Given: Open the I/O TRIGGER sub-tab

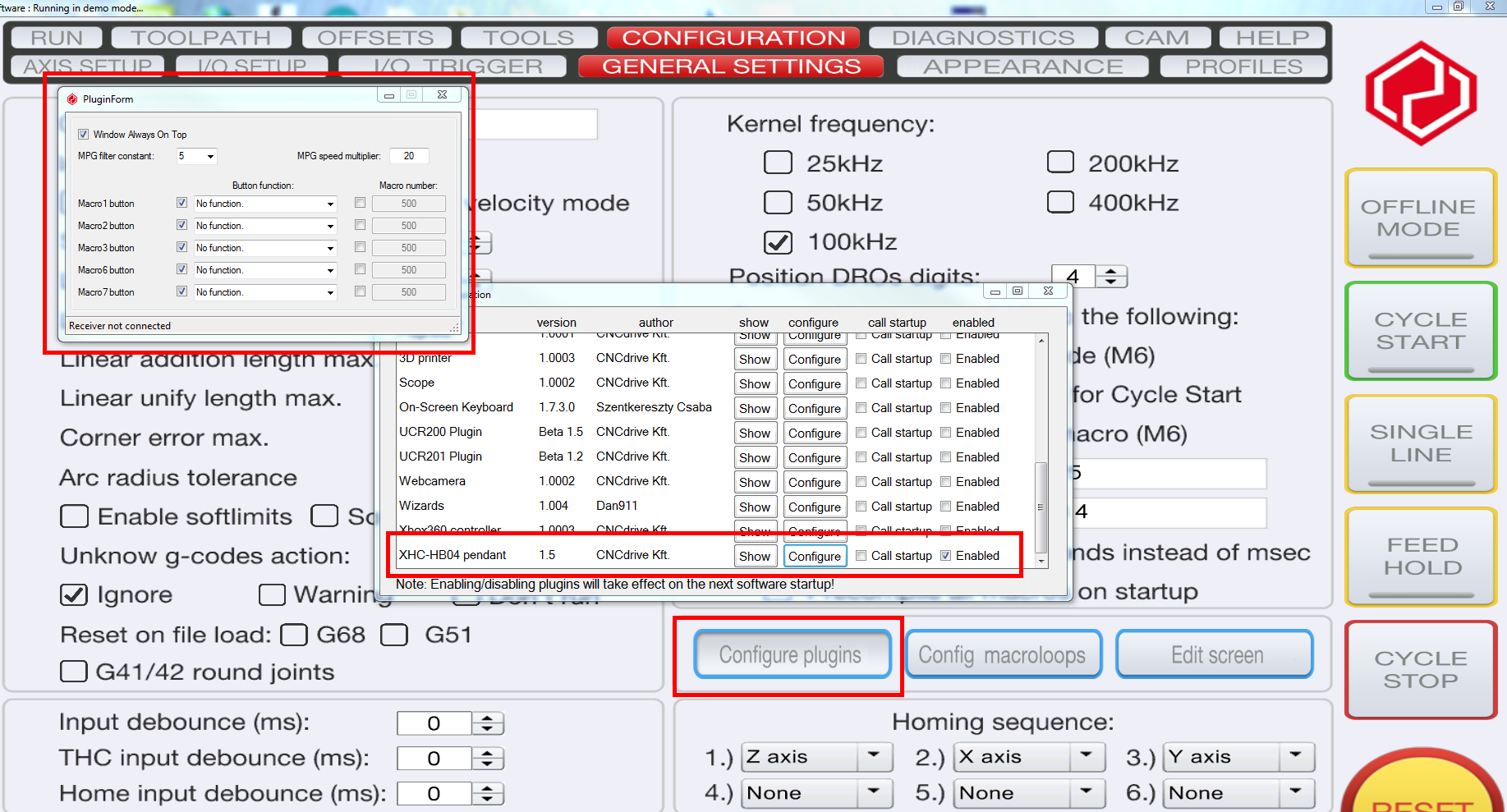Looking at the screenshot, I should pos(453,67).
